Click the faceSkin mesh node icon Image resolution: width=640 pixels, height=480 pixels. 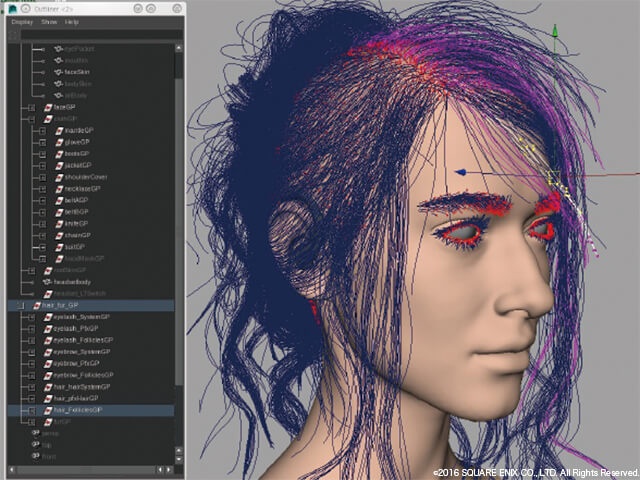pyautogui.click(x=59, y=72)
